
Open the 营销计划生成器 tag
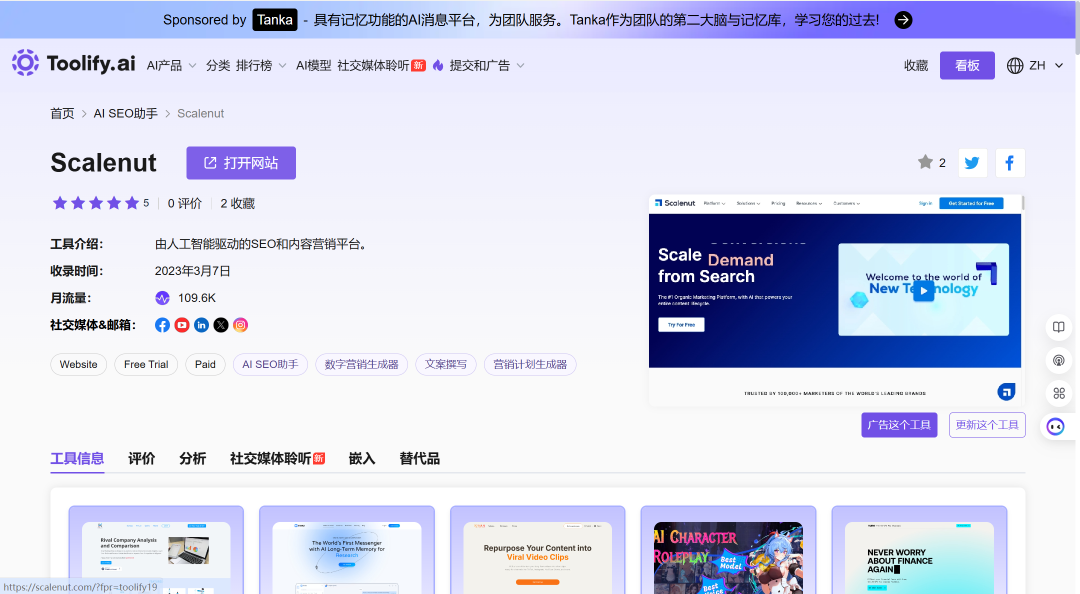click(530, 365)
